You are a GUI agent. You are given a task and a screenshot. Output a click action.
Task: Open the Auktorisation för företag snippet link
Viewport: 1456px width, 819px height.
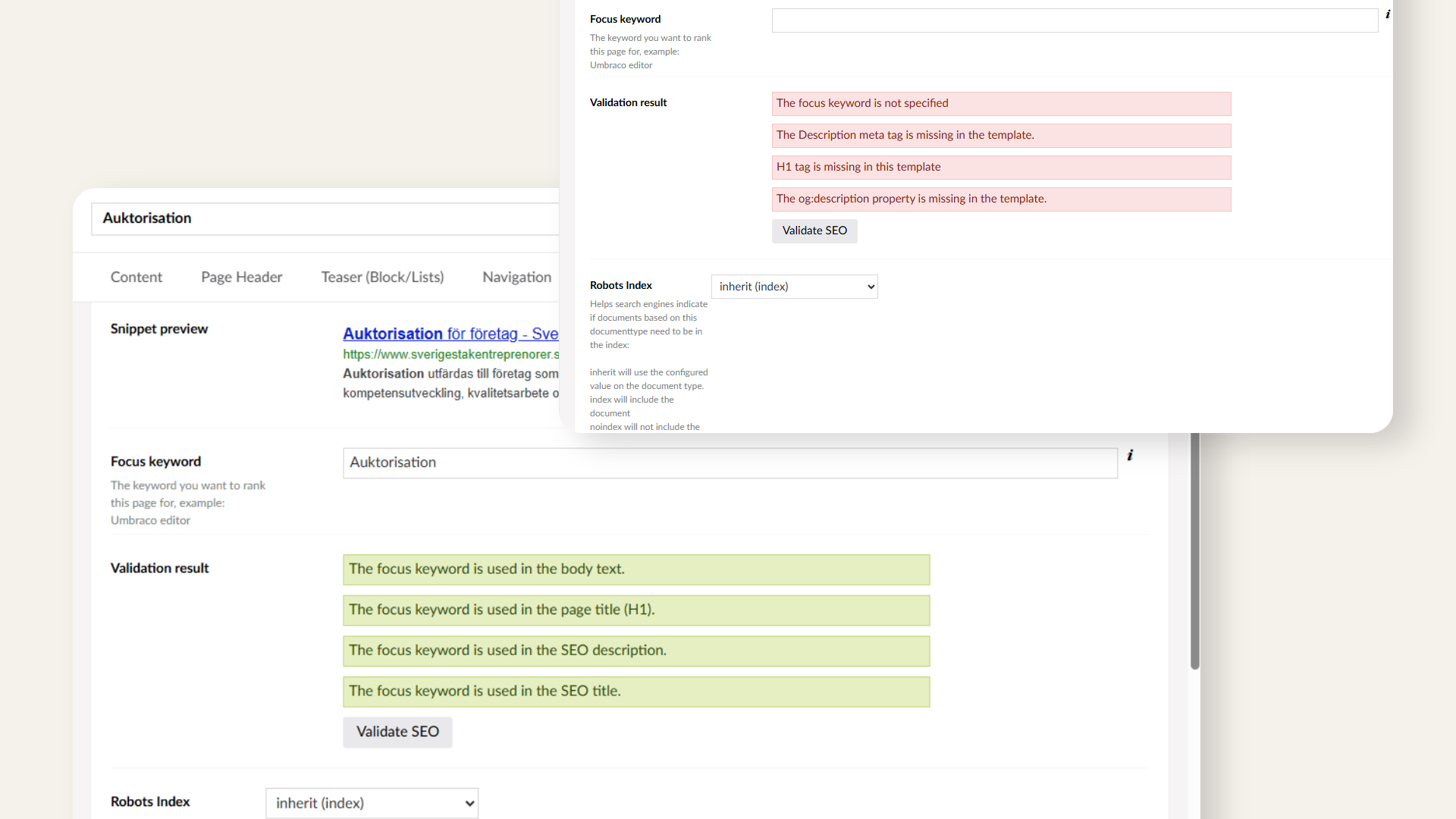pyautogui.click(x=450, y=334)
